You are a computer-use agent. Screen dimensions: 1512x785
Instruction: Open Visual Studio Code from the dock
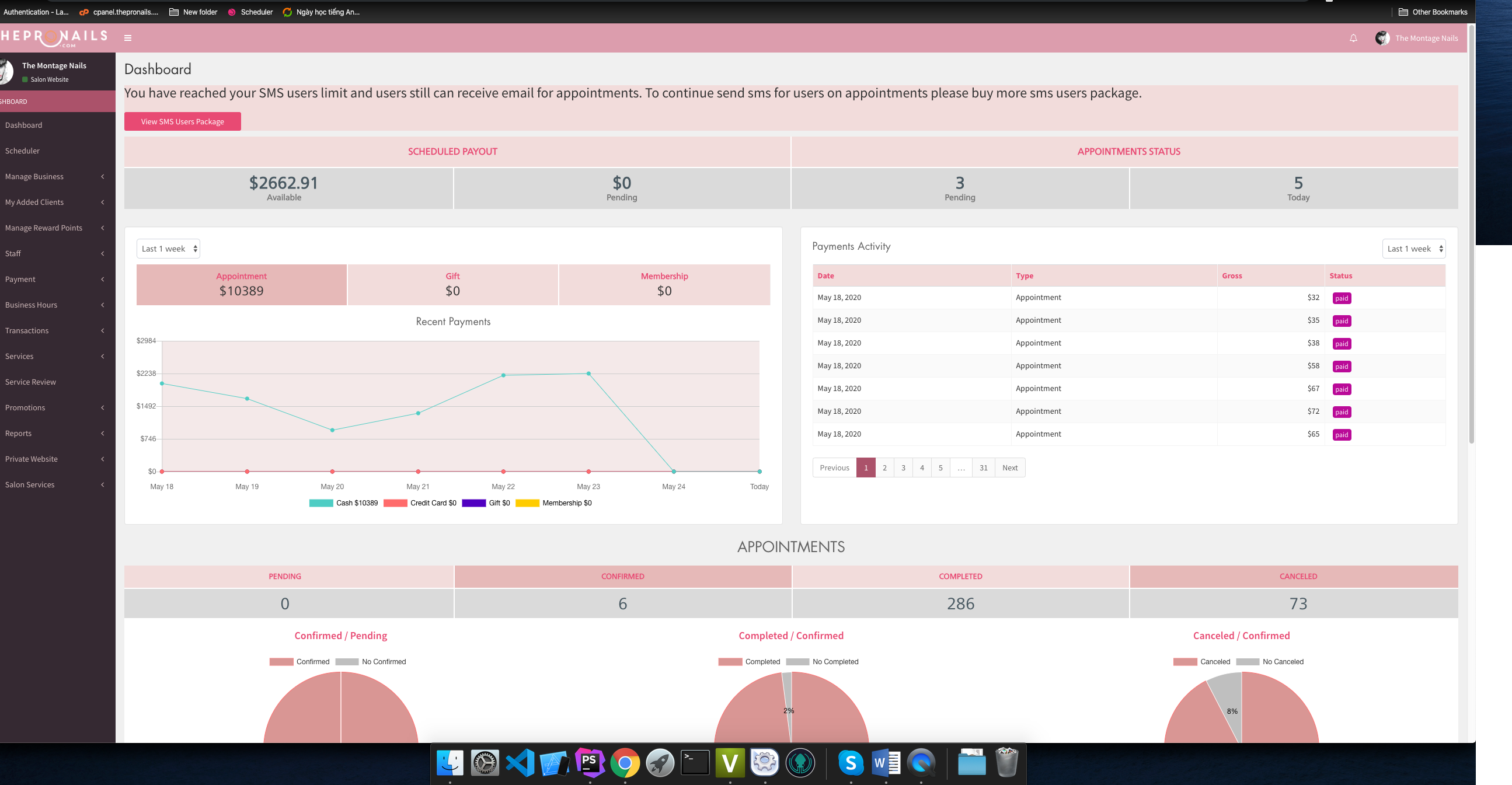tap(520, 763)
